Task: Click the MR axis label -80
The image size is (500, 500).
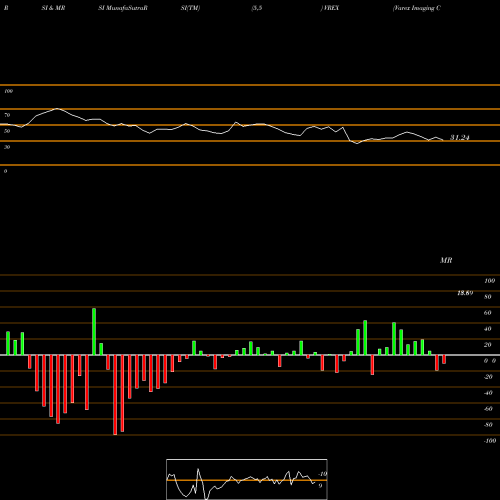Action: (488, 425)
